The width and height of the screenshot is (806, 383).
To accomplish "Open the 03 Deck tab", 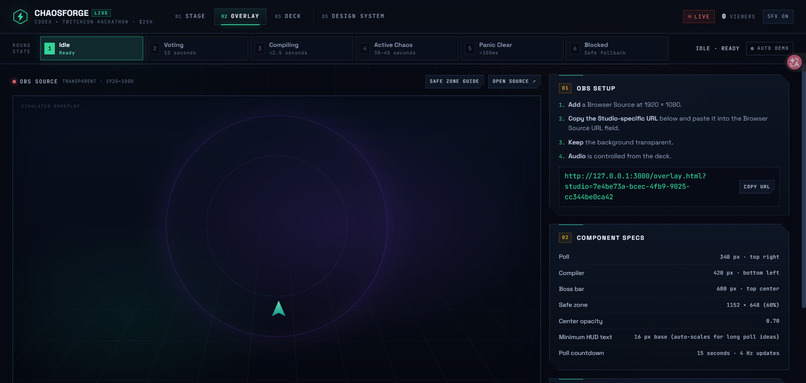I will point(288,16).
